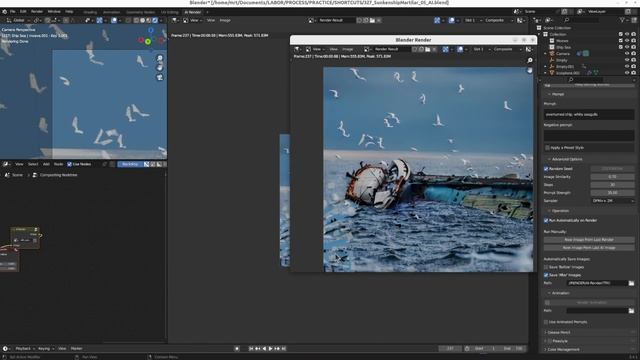Toggle Save 'Before' Images checkbox
This screenshot has height=360, width=640.
point(546,267)
